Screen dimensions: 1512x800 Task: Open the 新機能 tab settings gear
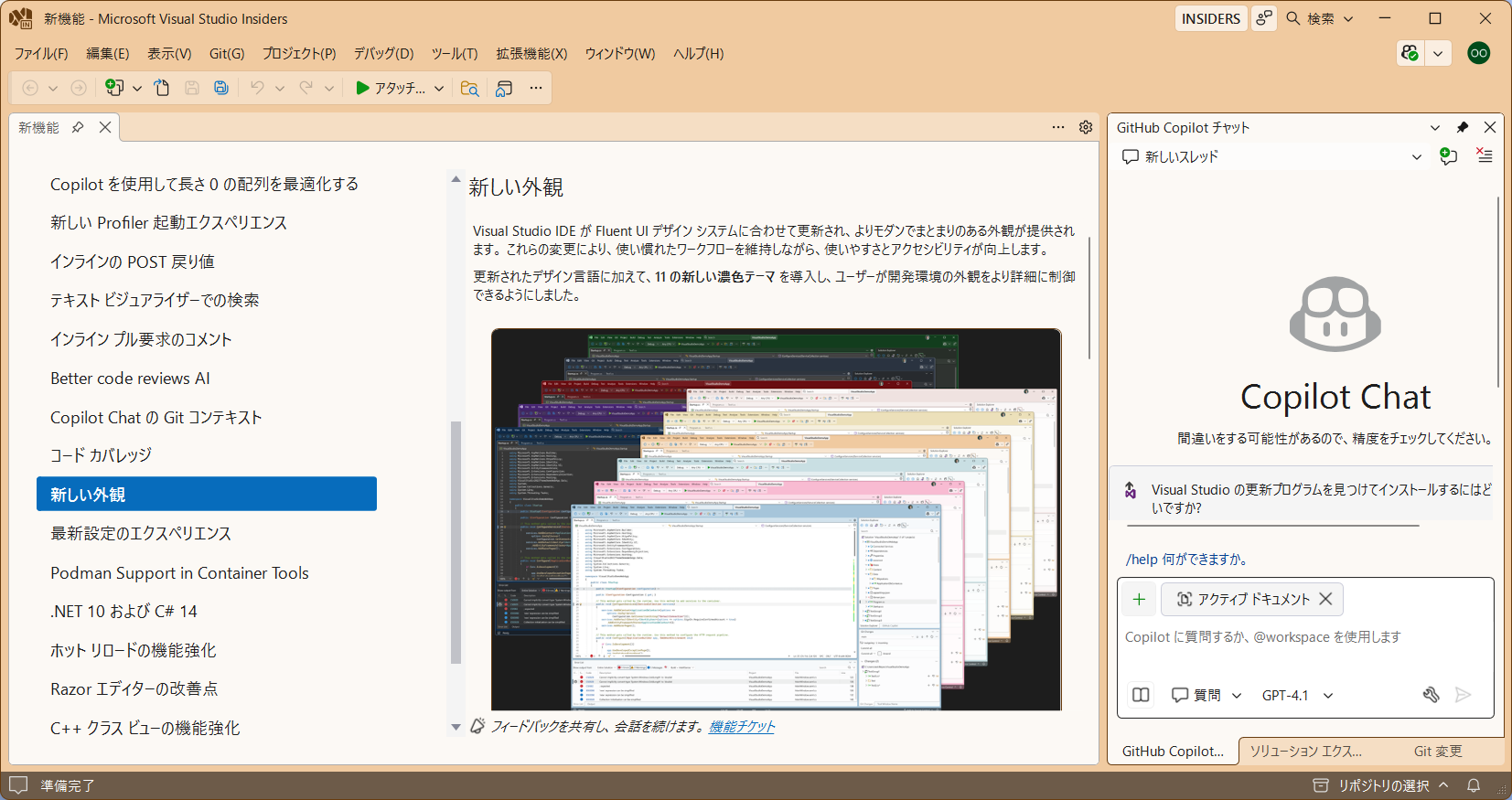click(x=1086, y=127)
